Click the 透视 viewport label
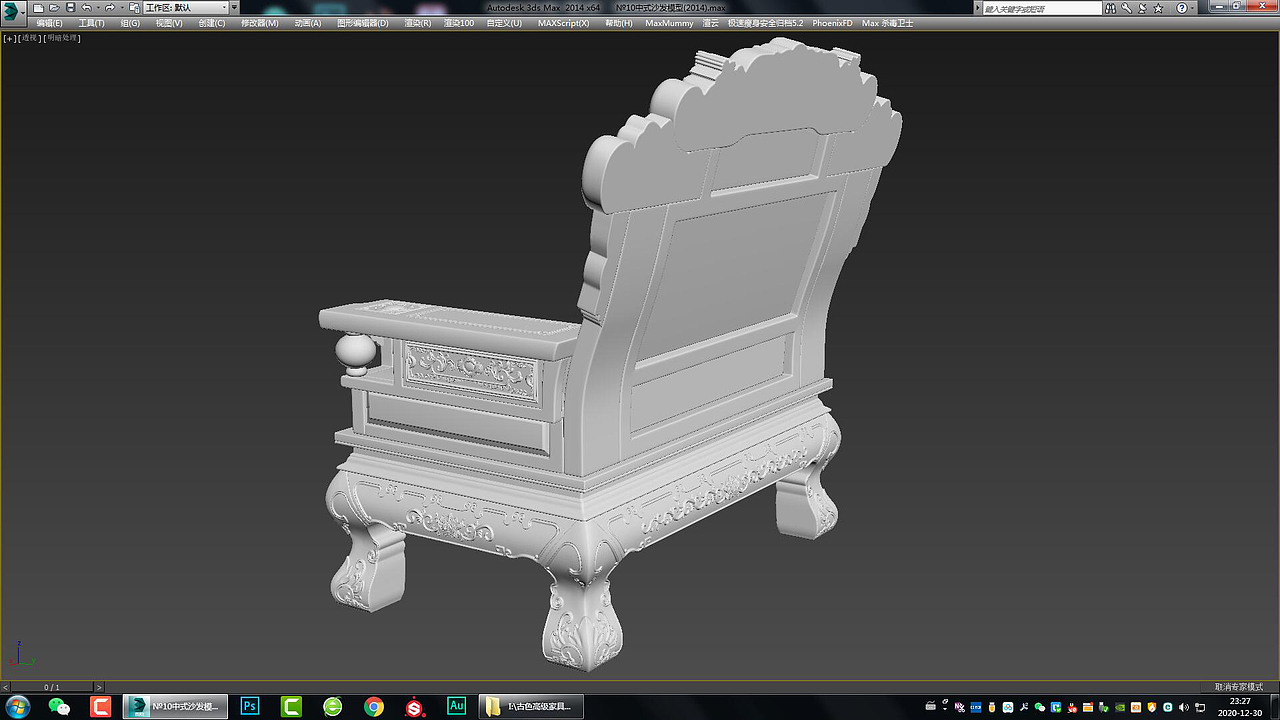Viewport: 1280px width, 720px height. click(31, 38)
